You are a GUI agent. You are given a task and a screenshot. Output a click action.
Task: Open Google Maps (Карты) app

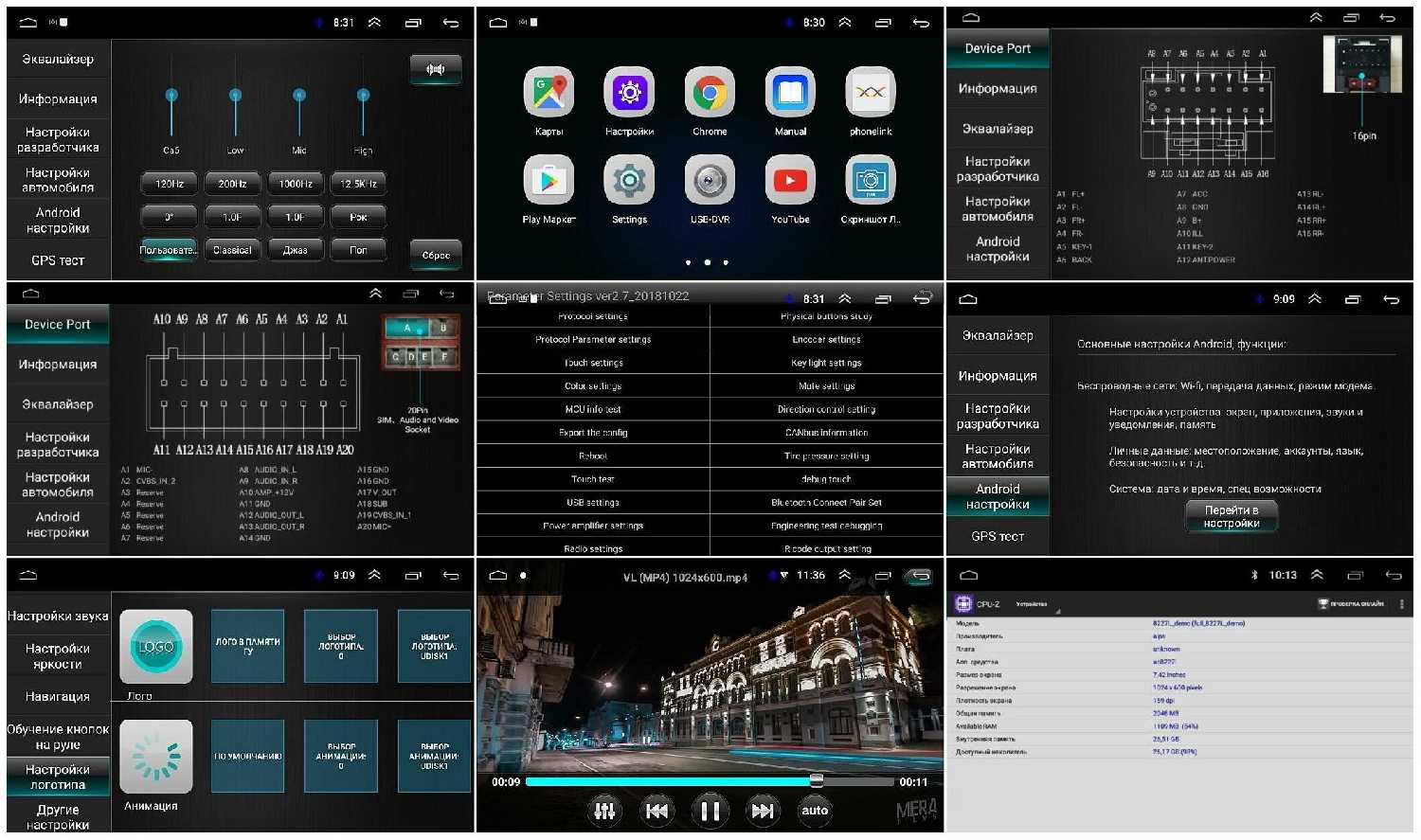(x=549, y=94)
